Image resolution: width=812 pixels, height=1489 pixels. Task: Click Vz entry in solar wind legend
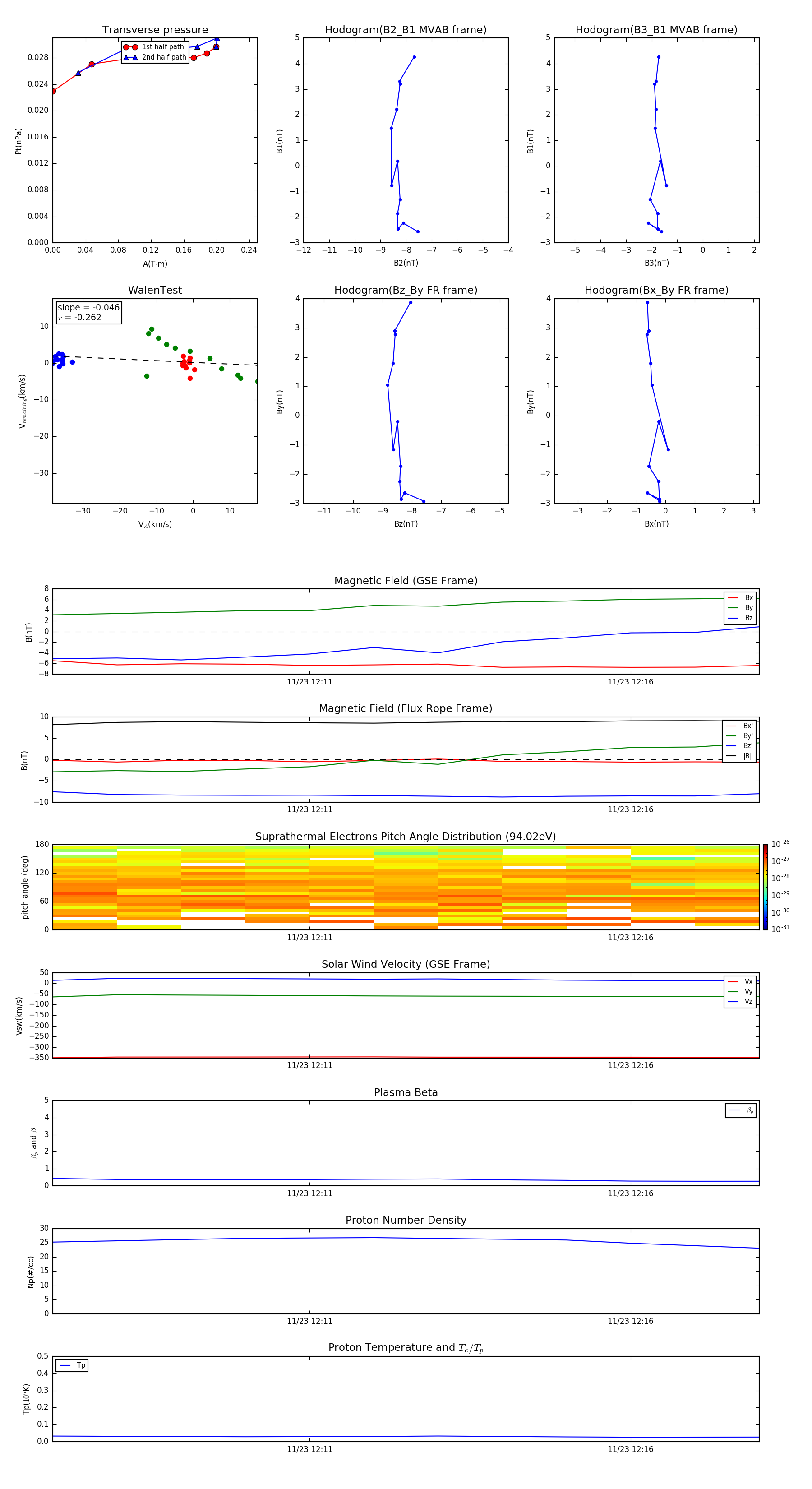(740, 1002)
